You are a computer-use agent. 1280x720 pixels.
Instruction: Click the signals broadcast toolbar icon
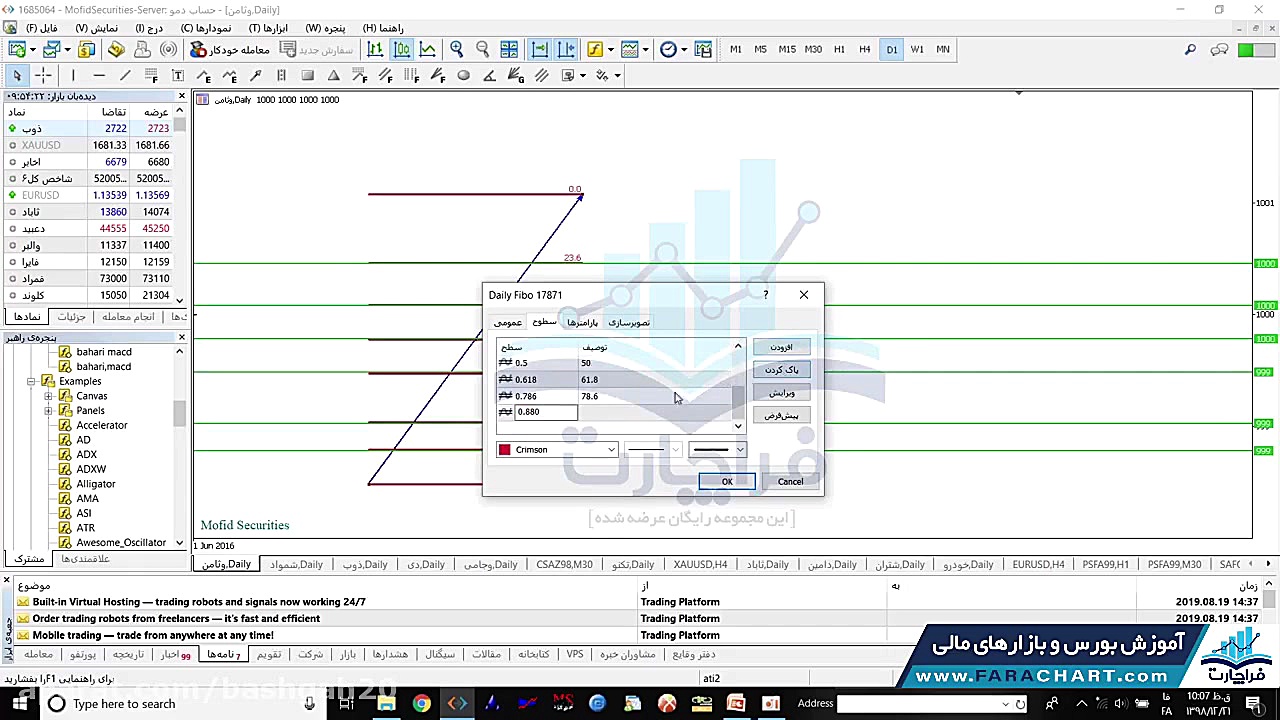point(168,49)
